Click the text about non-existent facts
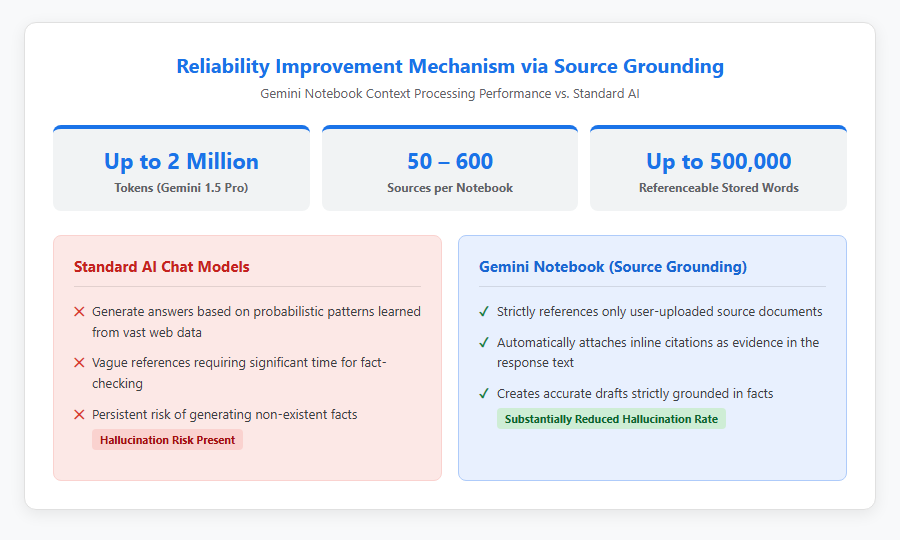 click(224, 414)
